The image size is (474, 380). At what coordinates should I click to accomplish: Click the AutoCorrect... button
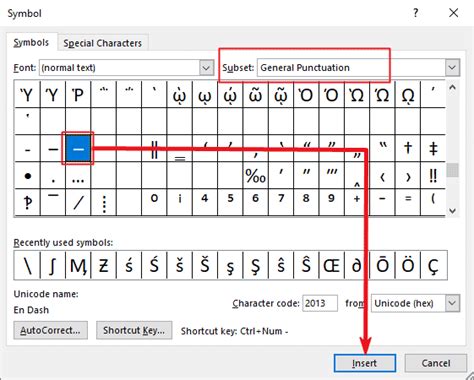[x=51, y=330]
